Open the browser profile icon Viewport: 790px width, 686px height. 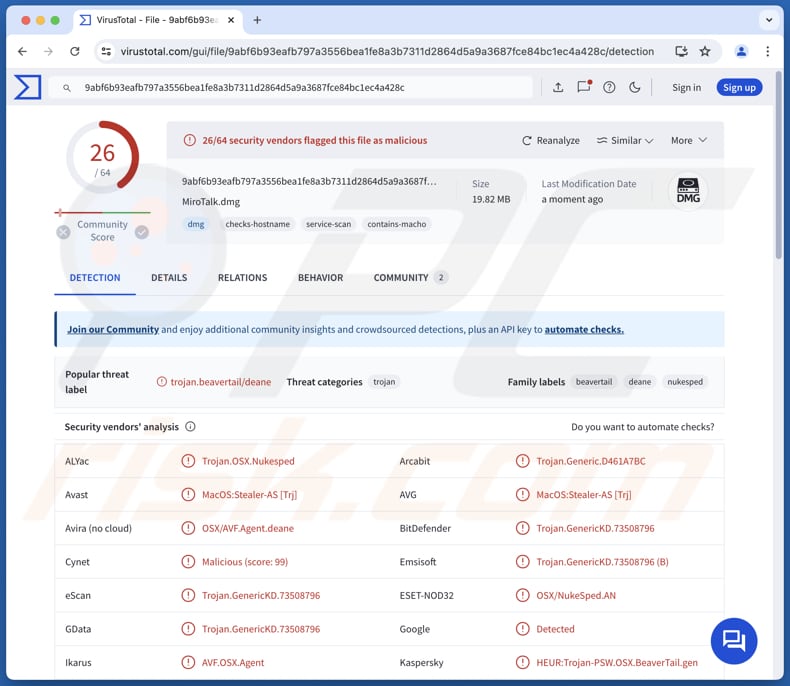pos(741,51)
